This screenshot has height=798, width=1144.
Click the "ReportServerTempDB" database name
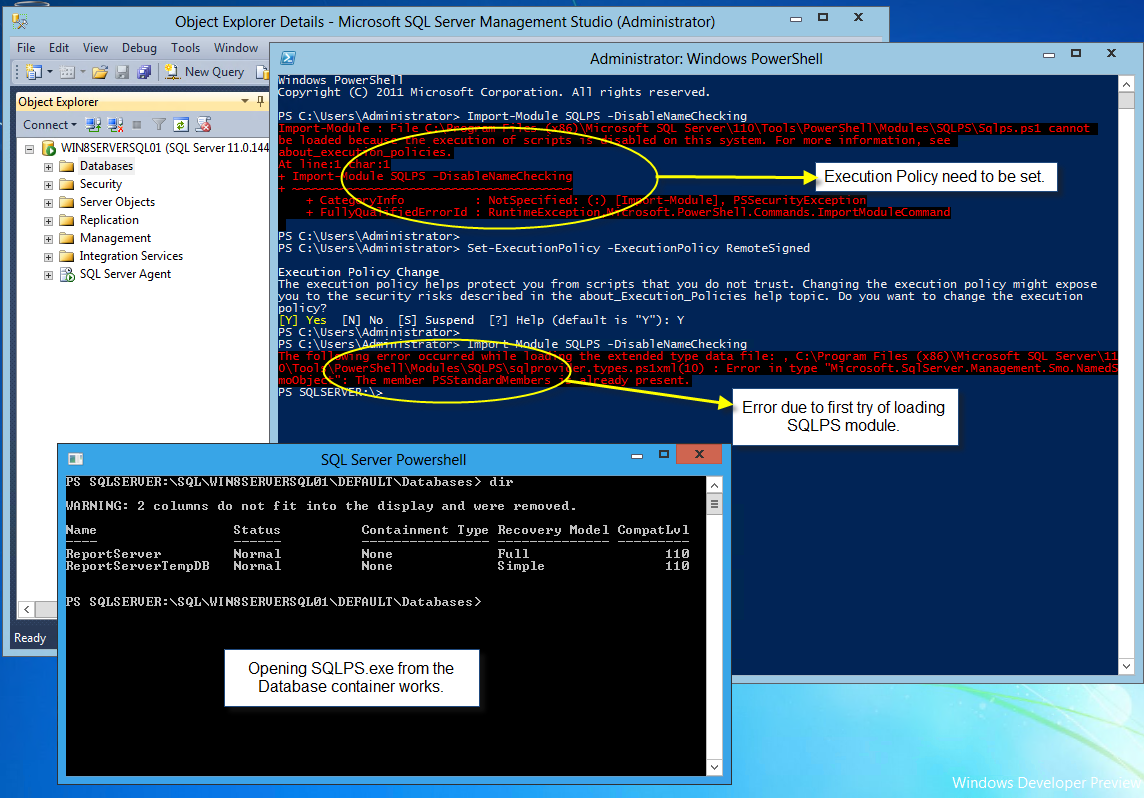[x=137, y=566]
